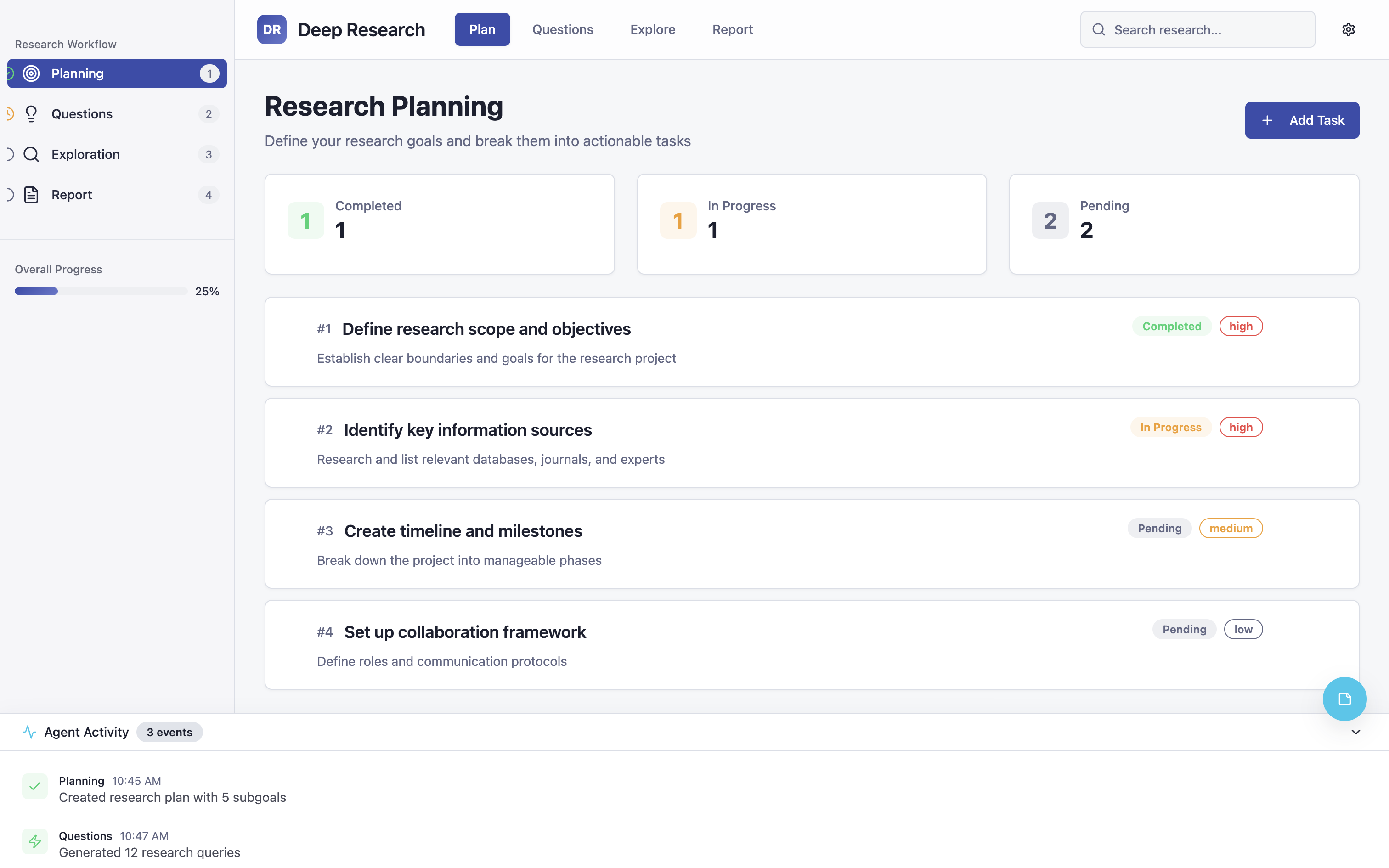The height and width of the screenshot is (868, 1389).
Task: Click Report step count badge 4
Action: [209, 195]
